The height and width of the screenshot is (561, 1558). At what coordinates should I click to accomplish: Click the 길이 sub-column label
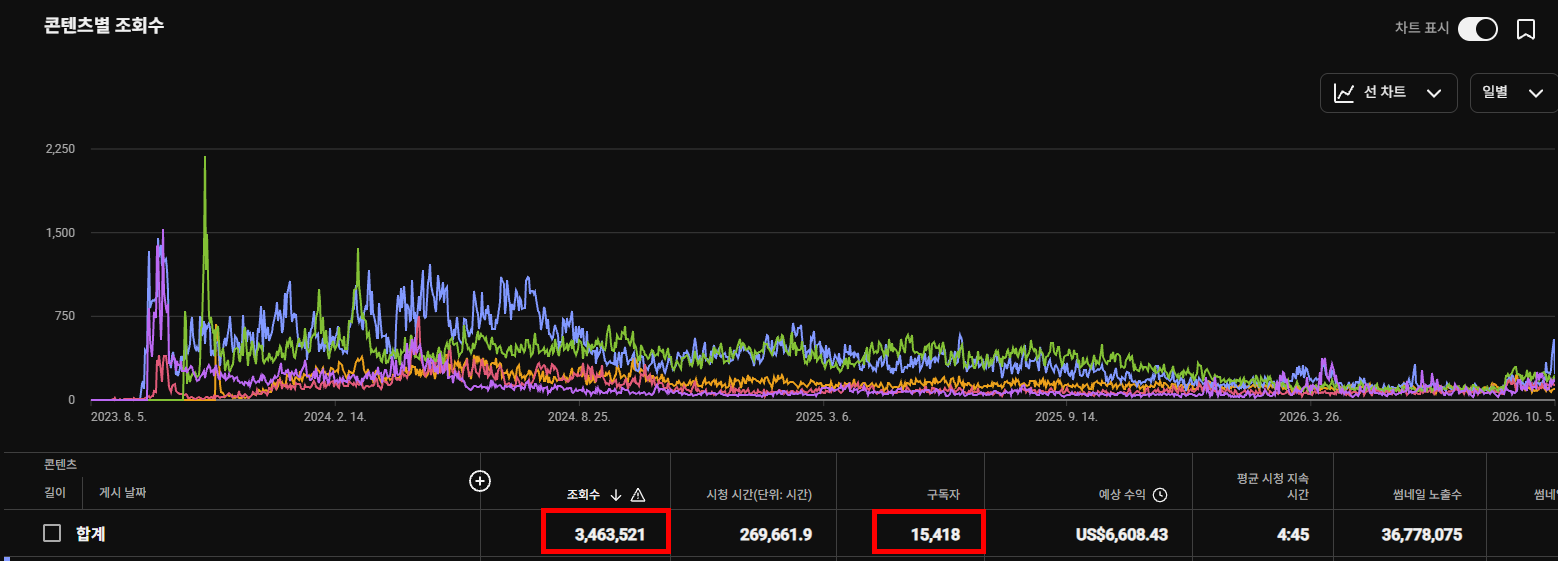(x=54, y=493)
